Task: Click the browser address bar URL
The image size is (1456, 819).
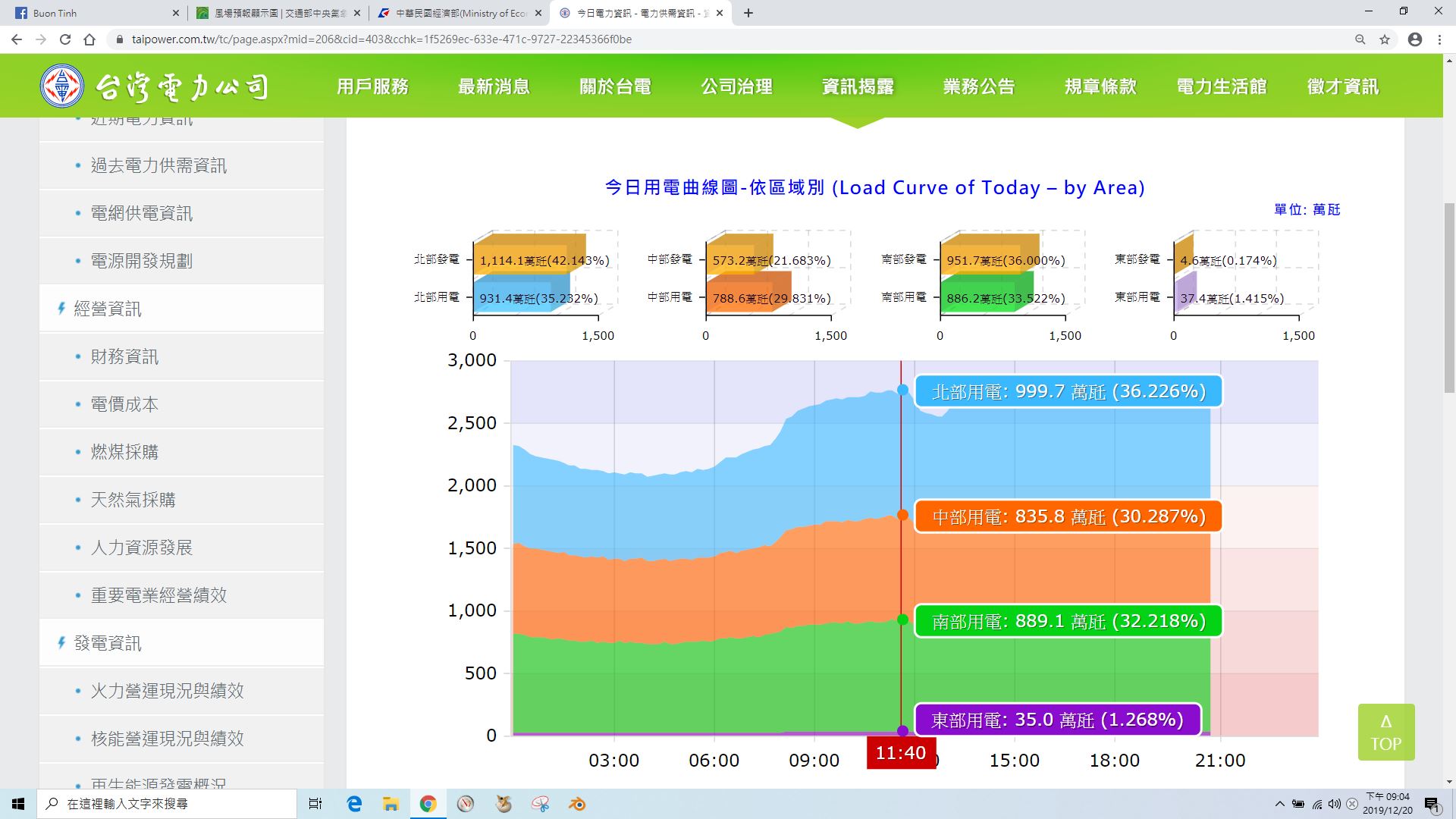Action: point(381,39)
